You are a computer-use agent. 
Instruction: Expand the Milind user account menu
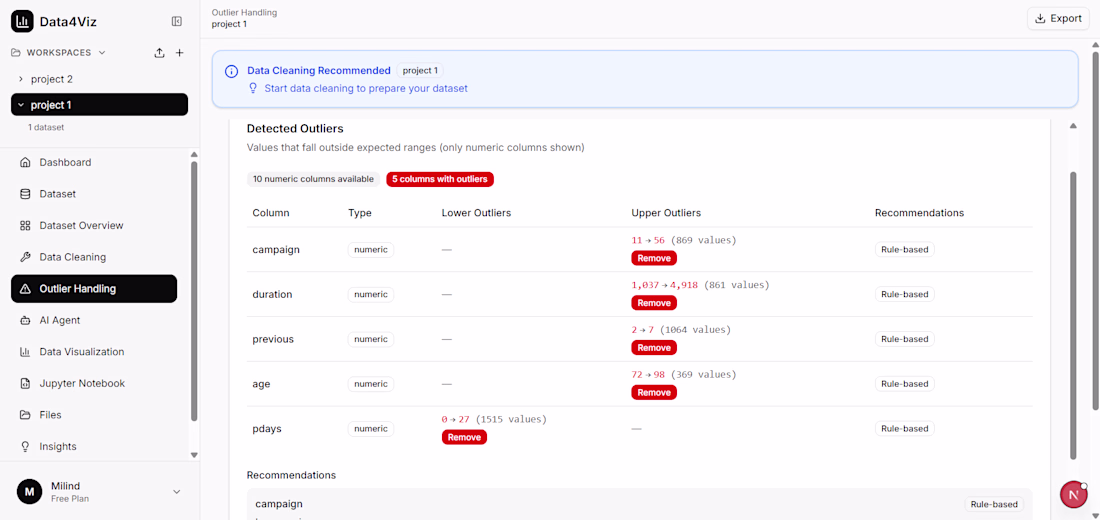click(177, 491)
